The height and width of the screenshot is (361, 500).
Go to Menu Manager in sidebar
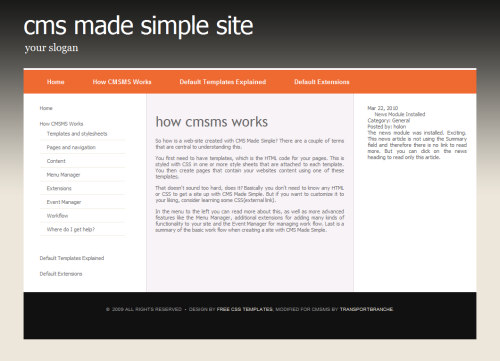(x=63, y=175)
